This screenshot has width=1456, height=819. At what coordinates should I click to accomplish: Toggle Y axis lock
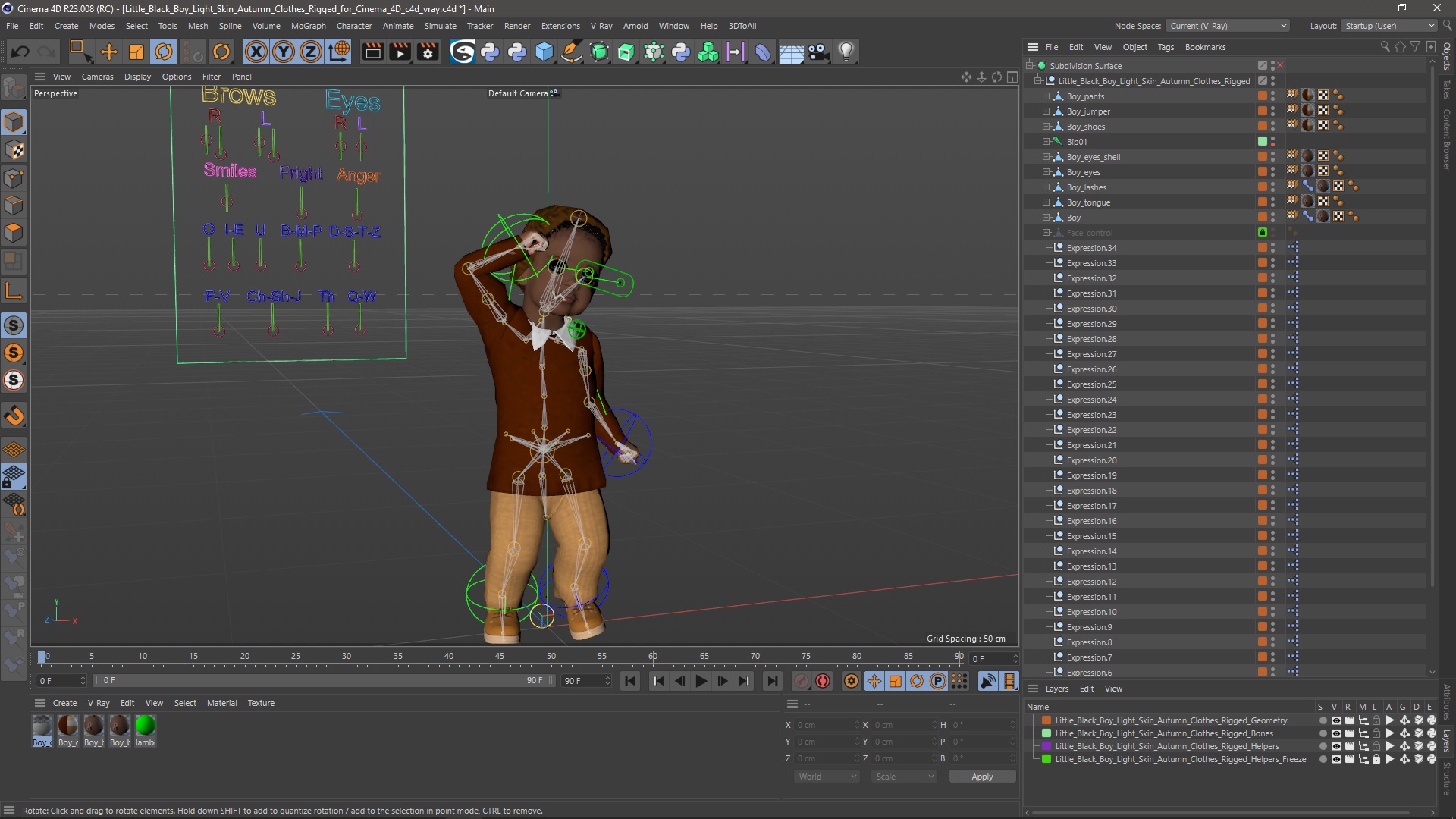284,52
